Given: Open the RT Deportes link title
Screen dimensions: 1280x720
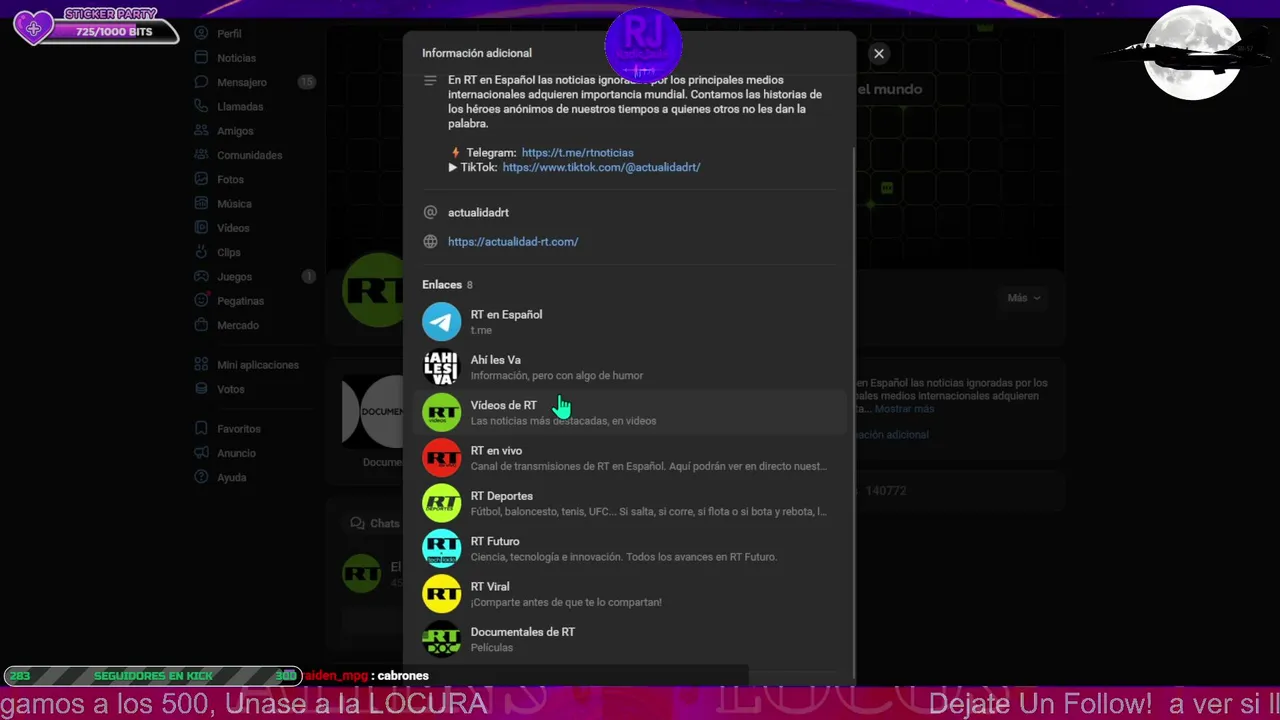Looking at the screenshot, I should tap(501, 496).
